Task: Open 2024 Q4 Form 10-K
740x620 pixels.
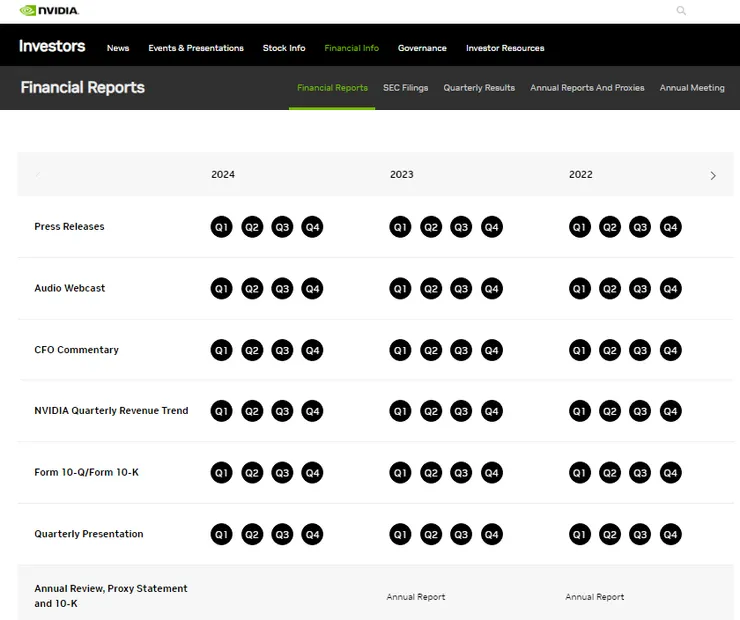Action: coord(312,473)
